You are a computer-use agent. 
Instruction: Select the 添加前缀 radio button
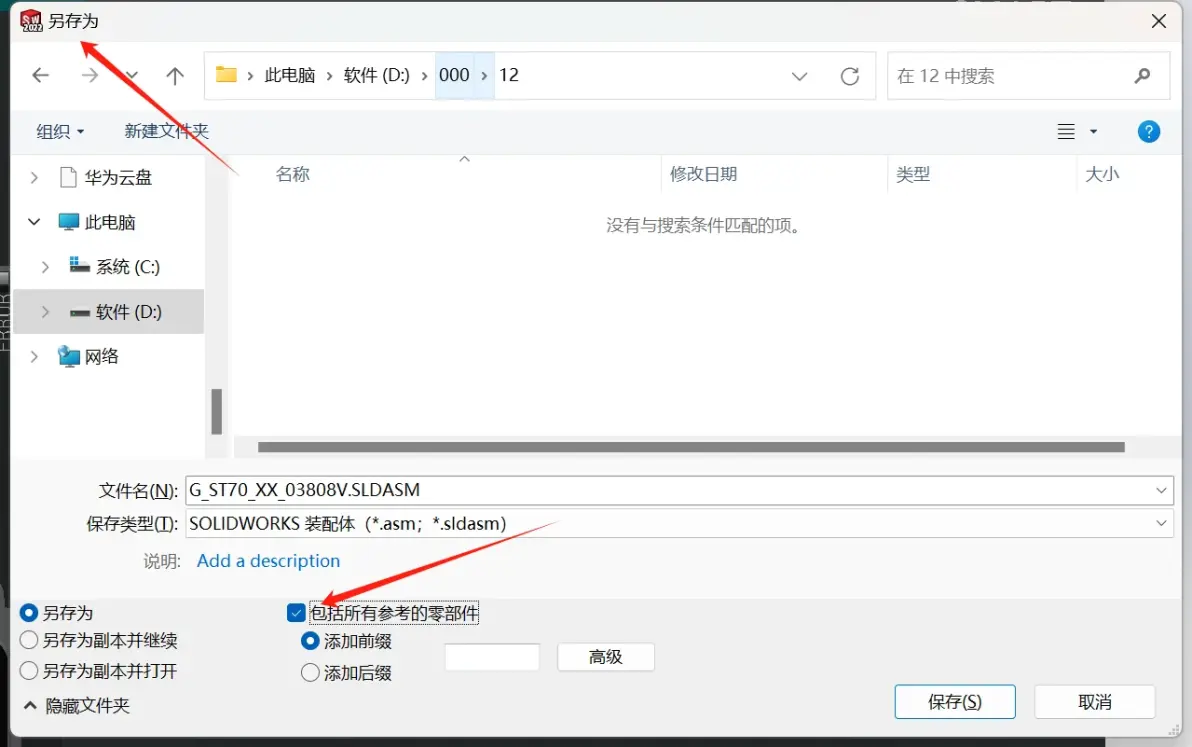click(310, 641)
